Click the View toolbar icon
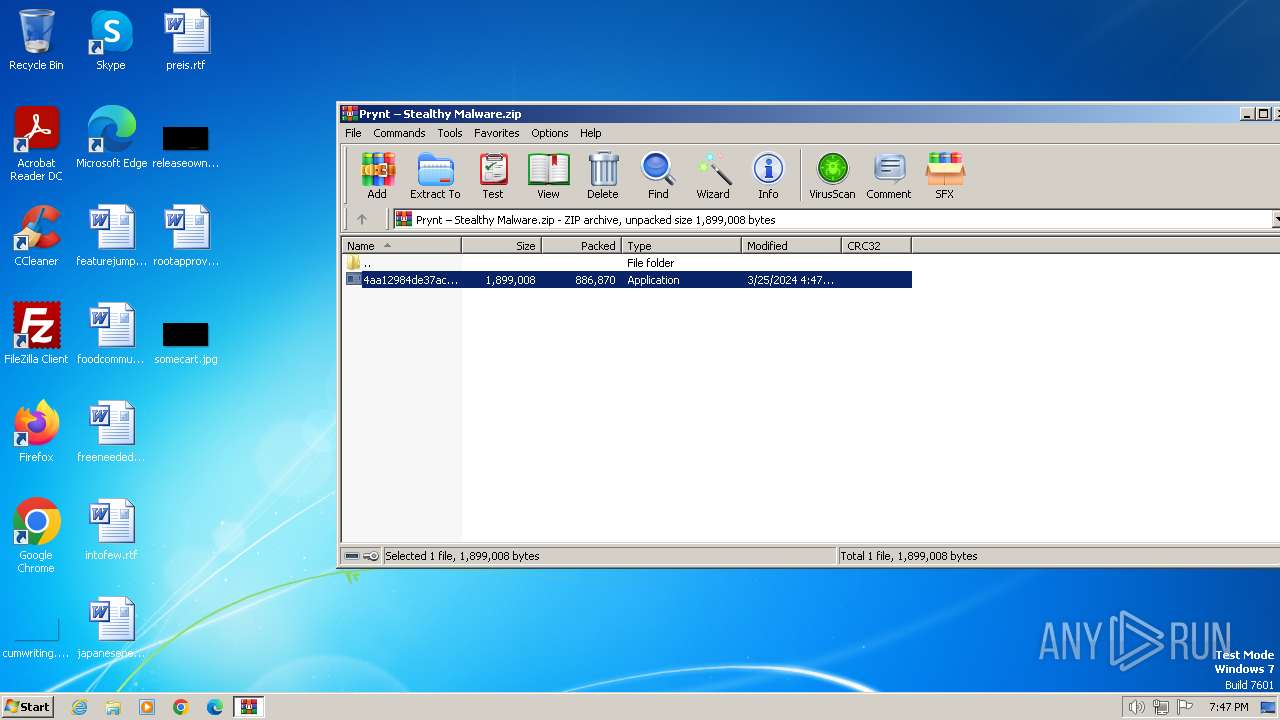The height and width of the screenshot is (720, 1280). pyautogui.click(x=548, y=176)
